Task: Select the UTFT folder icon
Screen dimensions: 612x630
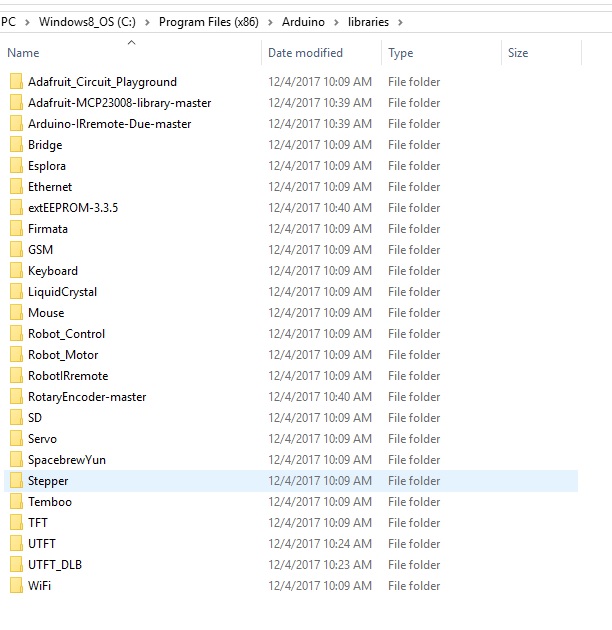Action: point(16,543)
